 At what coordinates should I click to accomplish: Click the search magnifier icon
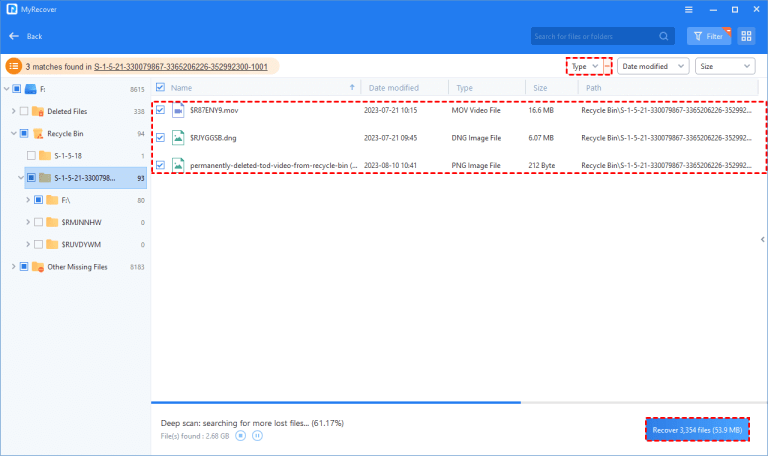pos(664,36)
